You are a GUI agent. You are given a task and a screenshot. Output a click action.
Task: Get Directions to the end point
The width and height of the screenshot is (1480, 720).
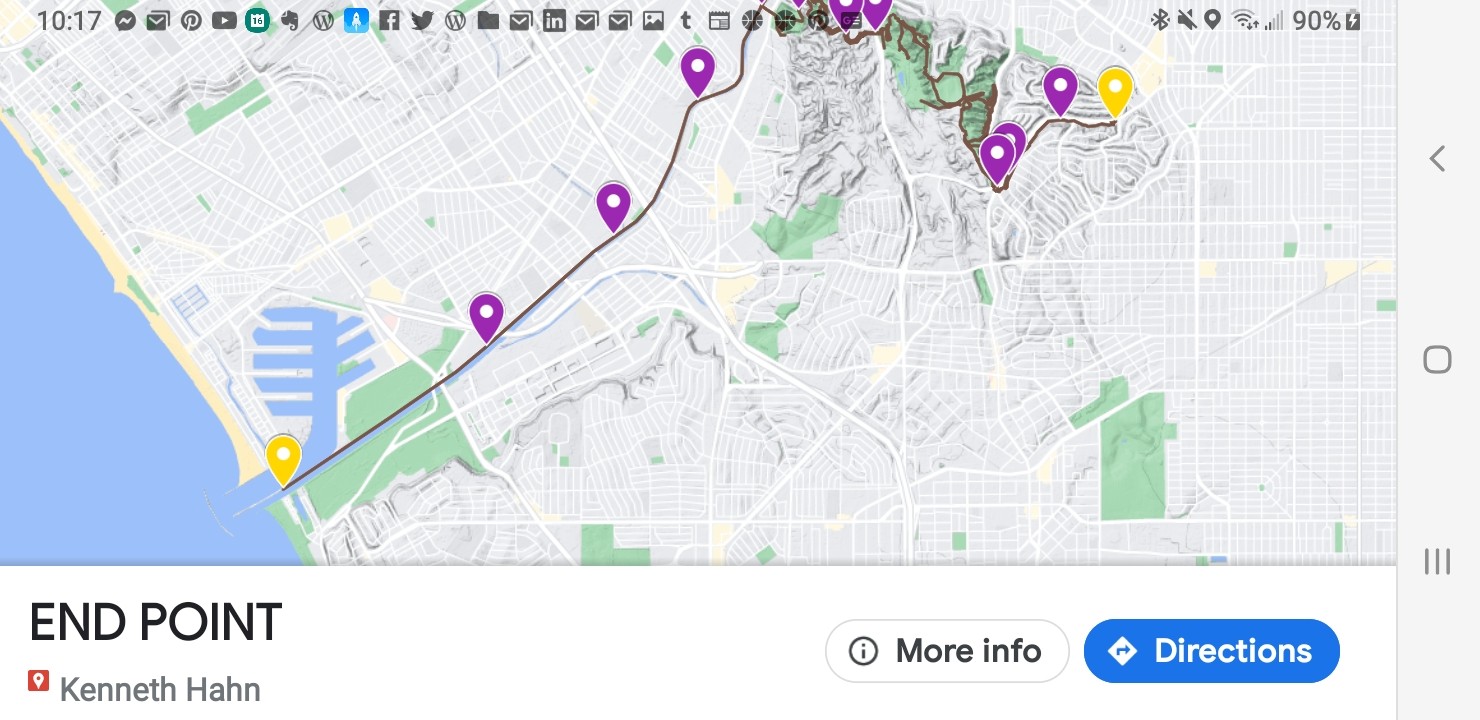(x=1211, y=651)
